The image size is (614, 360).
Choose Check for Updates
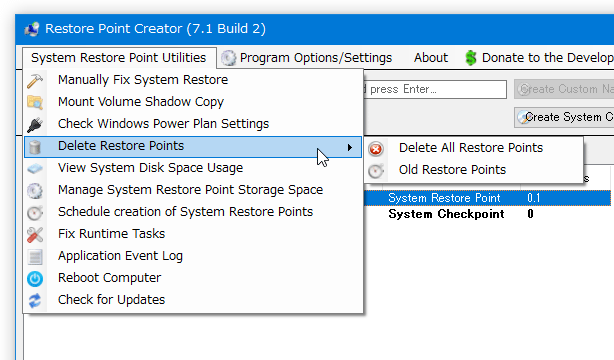193,300
